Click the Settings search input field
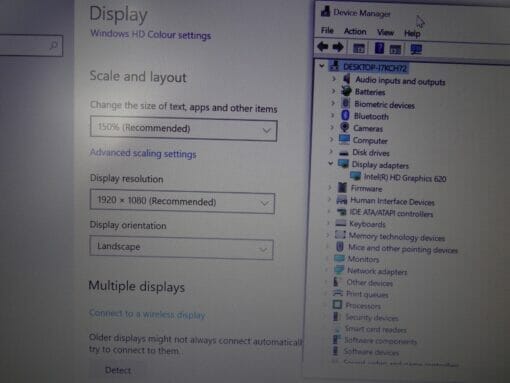Screen dimensions: 510x383 click(x=30, y=45)
